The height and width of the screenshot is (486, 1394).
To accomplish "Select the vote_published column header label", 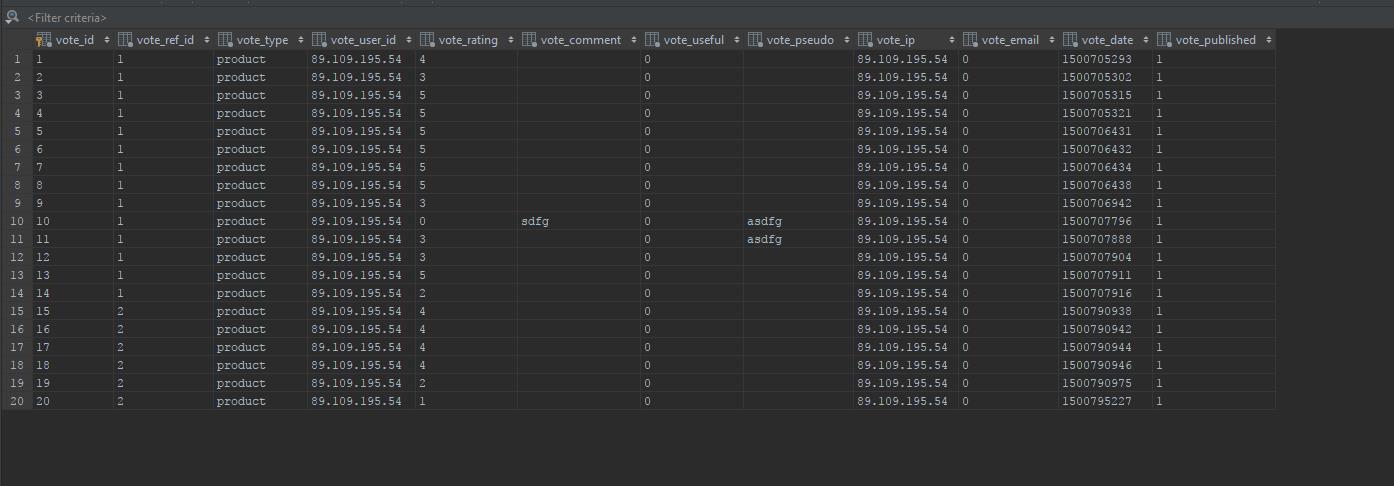I will click(1216, 40).
